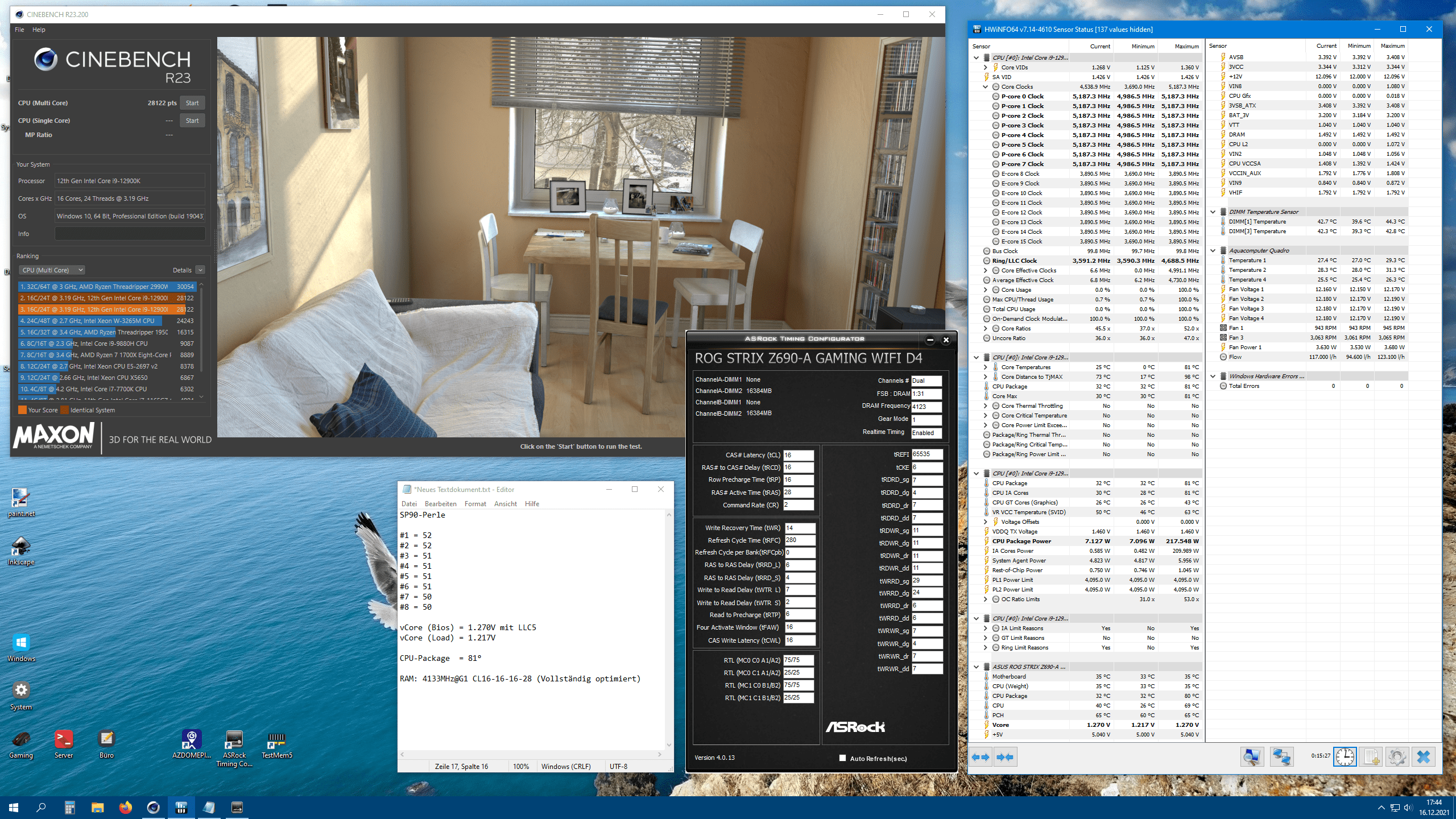
Task: Select Threadripper 2990W ranking row
Action: point(107,287)
